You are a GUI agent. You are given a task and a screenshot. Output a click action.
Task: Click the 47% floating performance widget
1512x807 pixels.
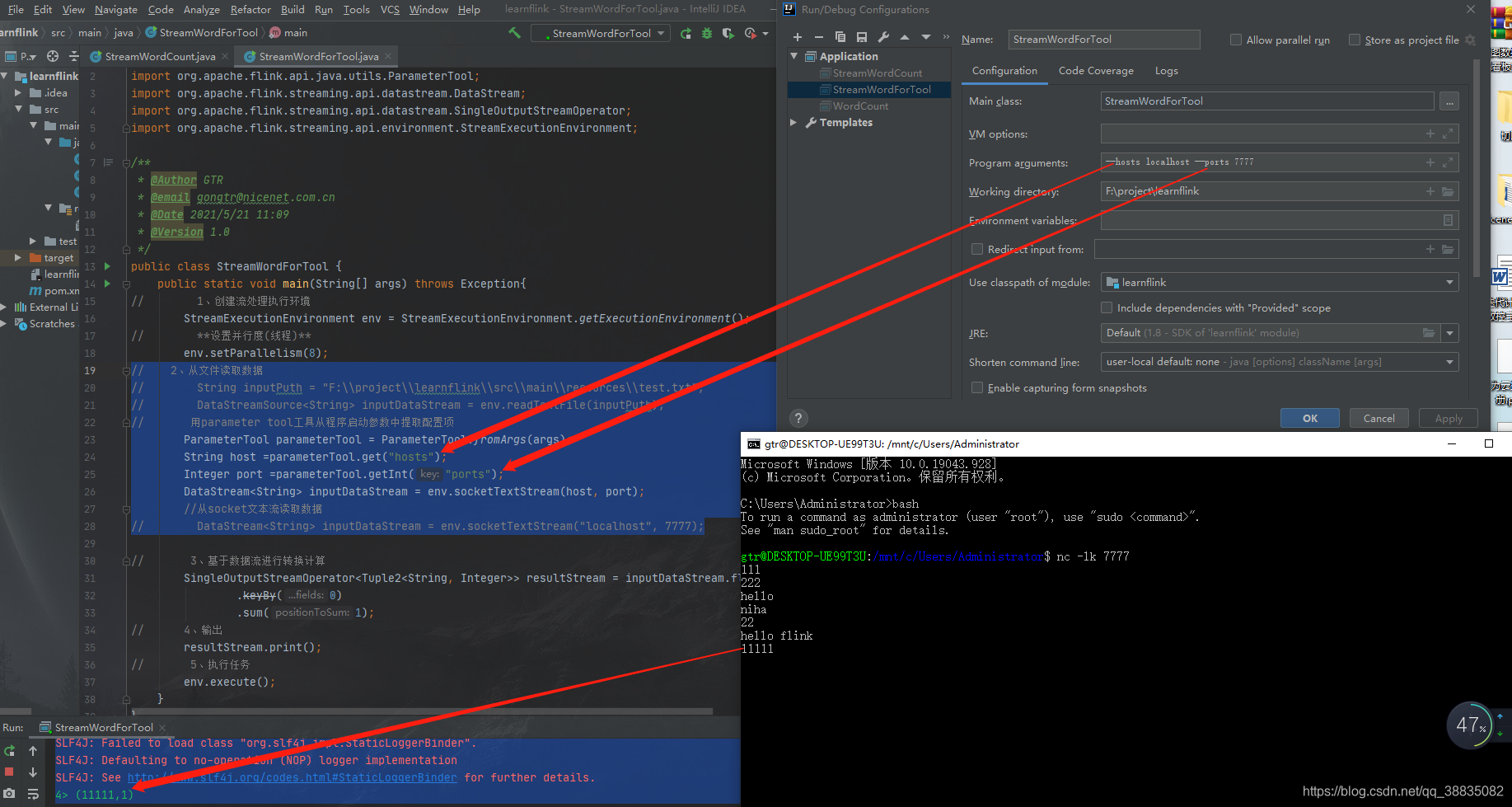click(x=1470, y=725)
